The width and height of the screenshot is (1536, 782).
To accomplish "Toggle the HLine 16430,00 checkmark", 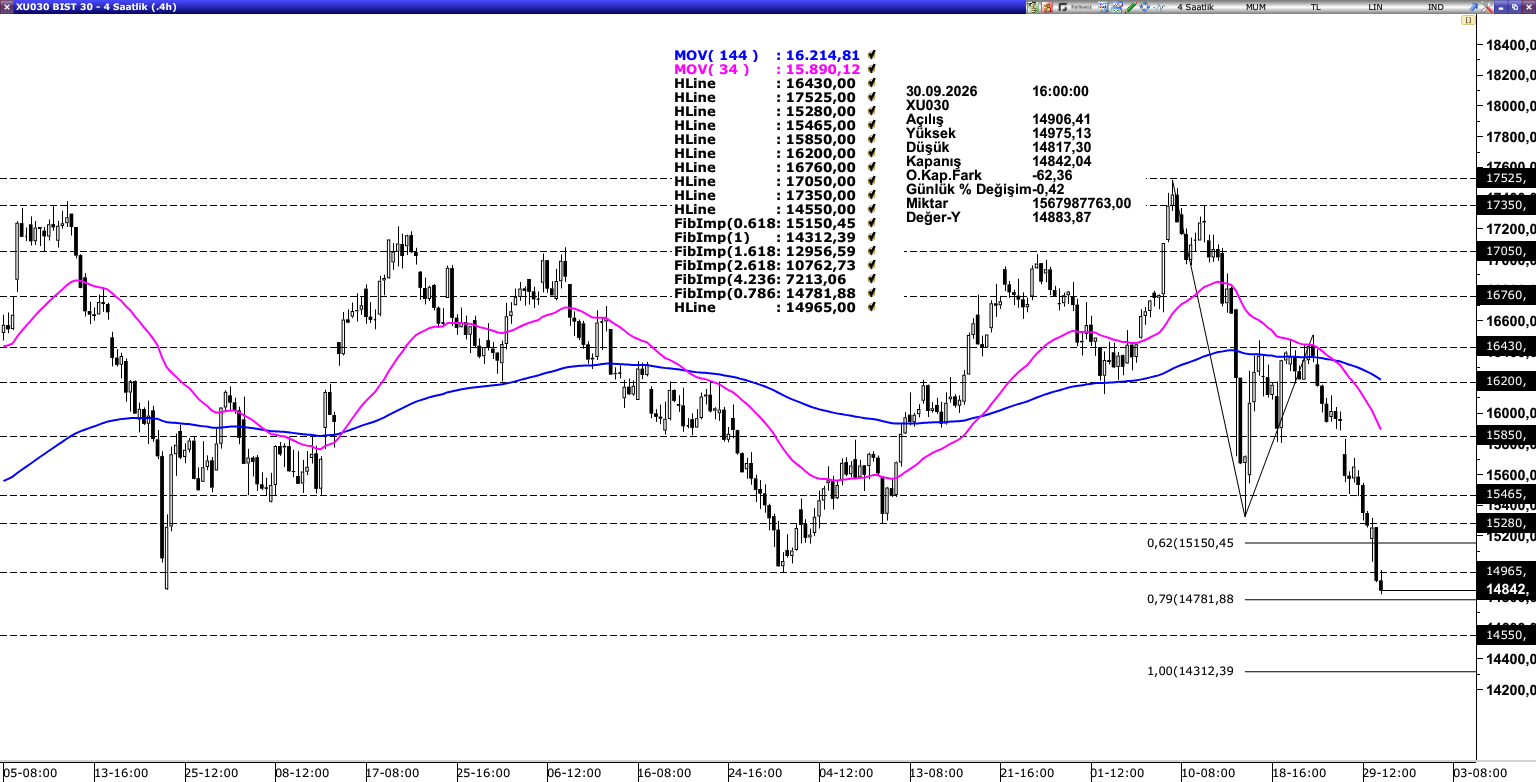I will click(x=872, y=84).
